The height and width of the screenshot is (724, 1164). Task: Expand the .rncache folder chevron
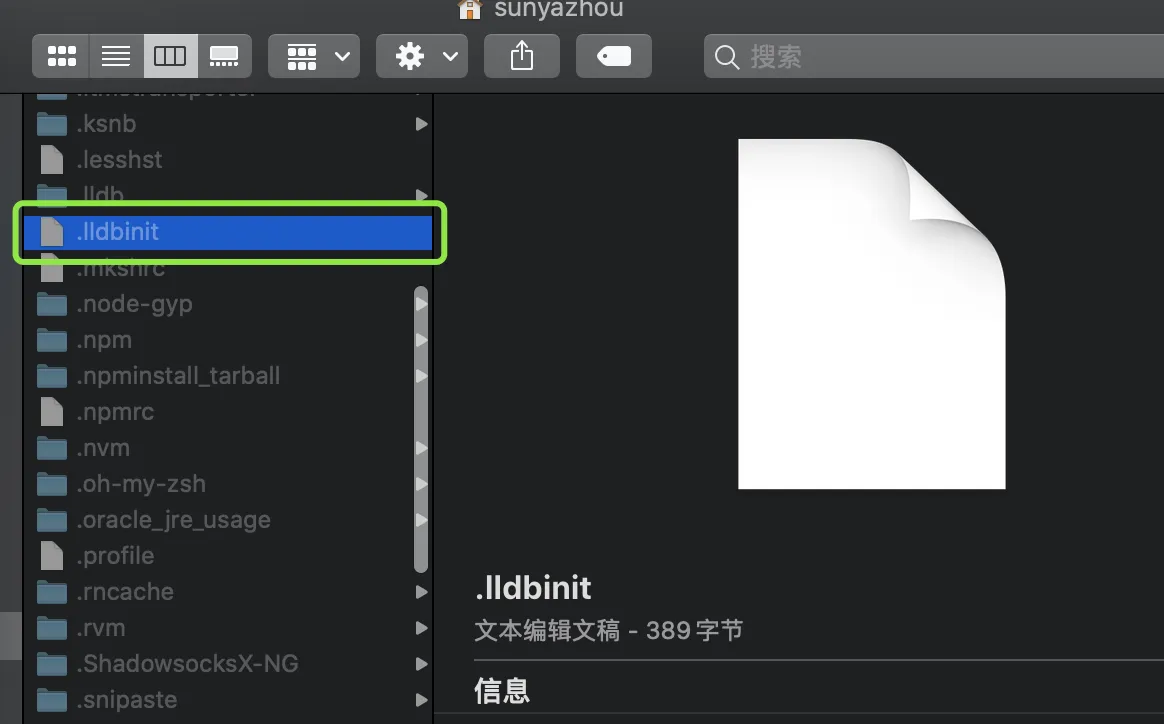(x=421, y=592)
